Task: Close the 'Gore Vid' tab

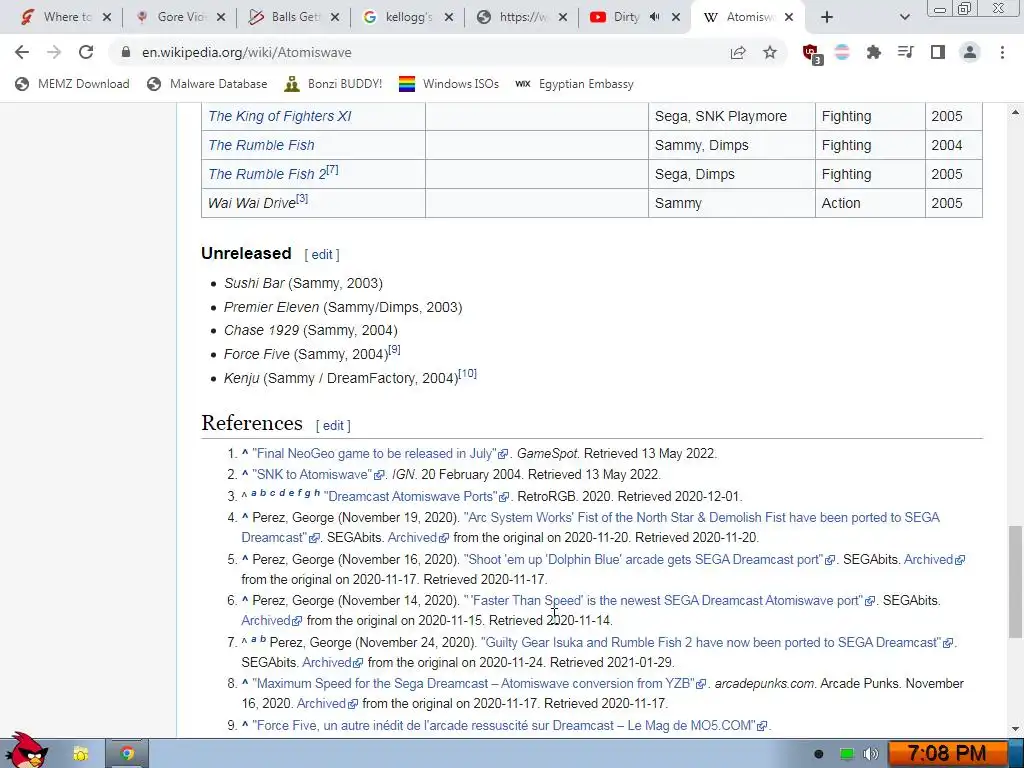Action: [221, 17]
